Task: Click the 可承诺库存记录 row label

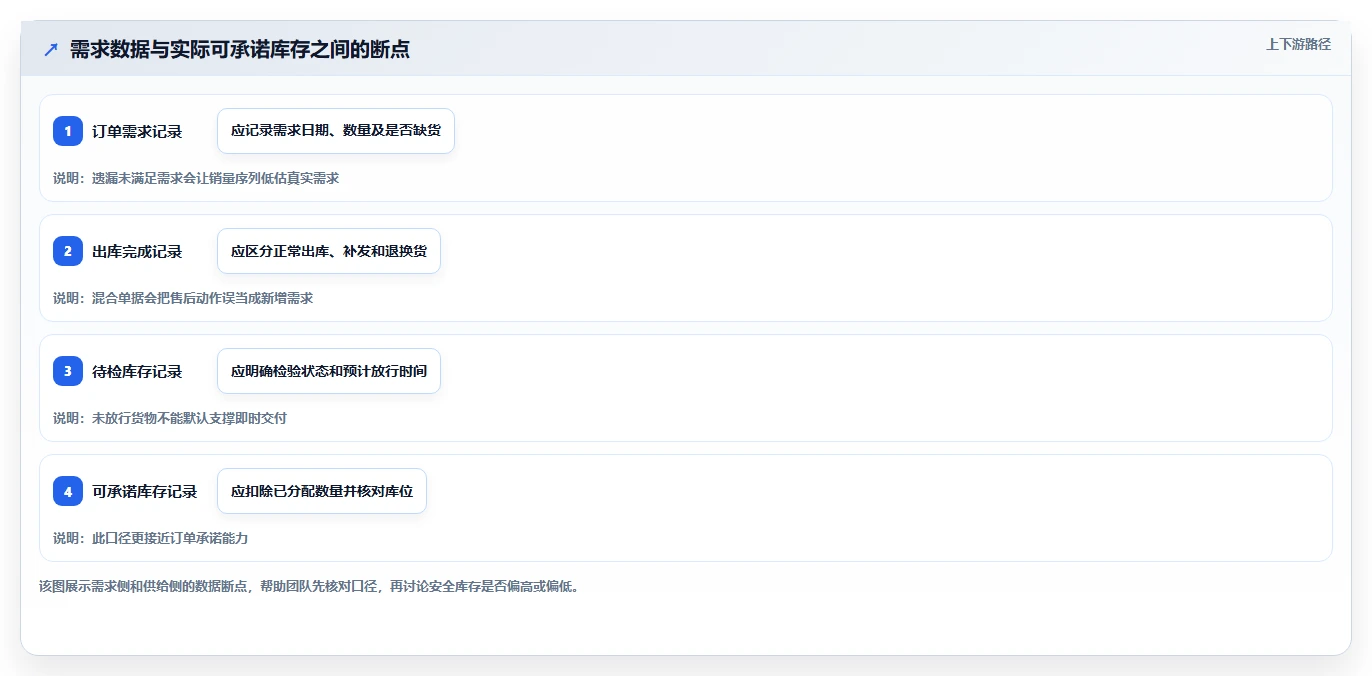Action: tap(145, 491)
